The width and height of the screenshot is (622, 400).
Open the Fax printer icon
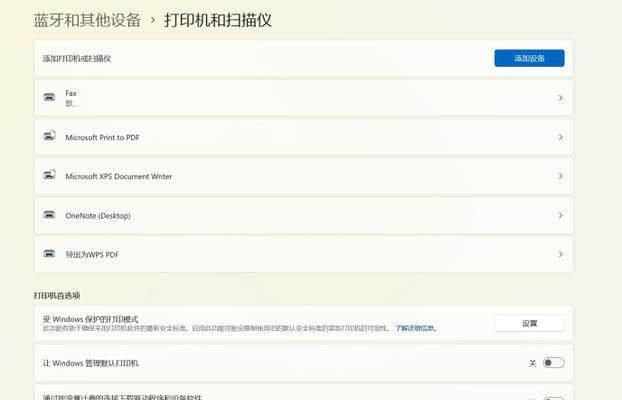[49, 98]
